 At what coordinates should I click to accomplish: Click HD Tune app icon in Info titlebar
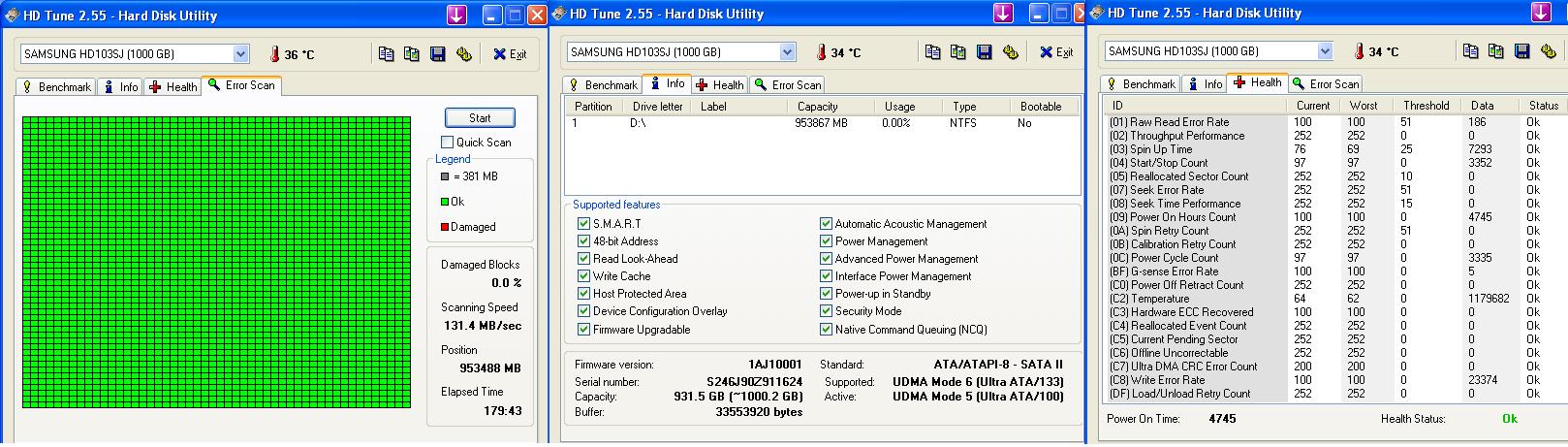(558, 13)
